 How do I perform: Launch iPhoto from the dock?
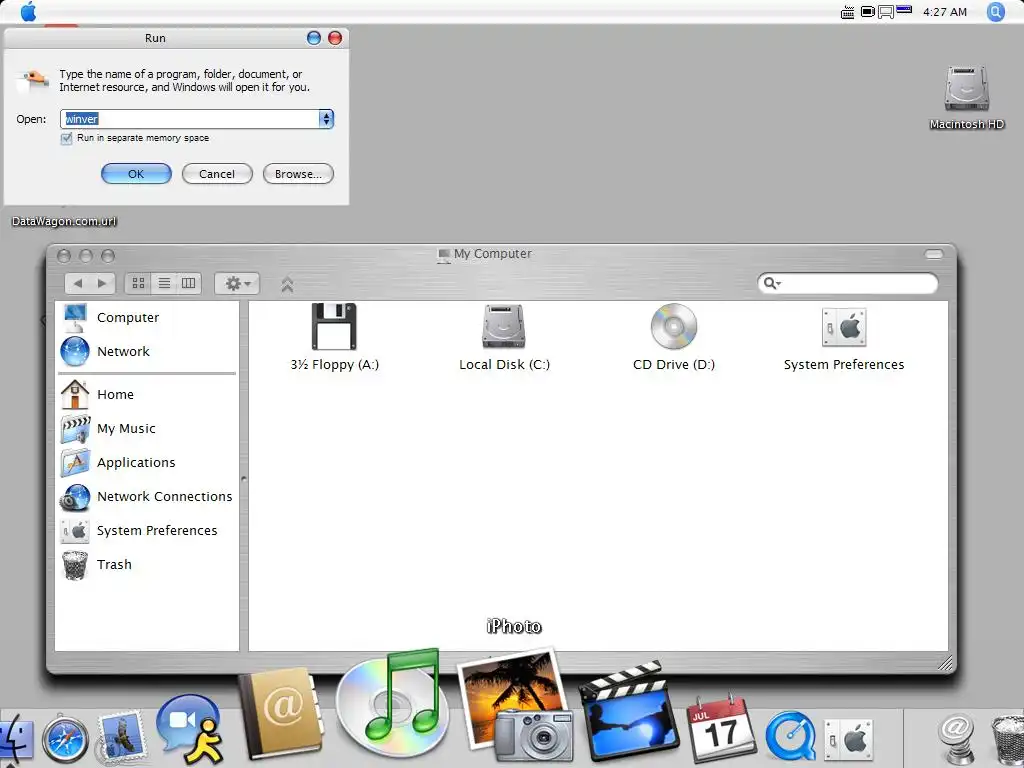click(x=516, y=705)
